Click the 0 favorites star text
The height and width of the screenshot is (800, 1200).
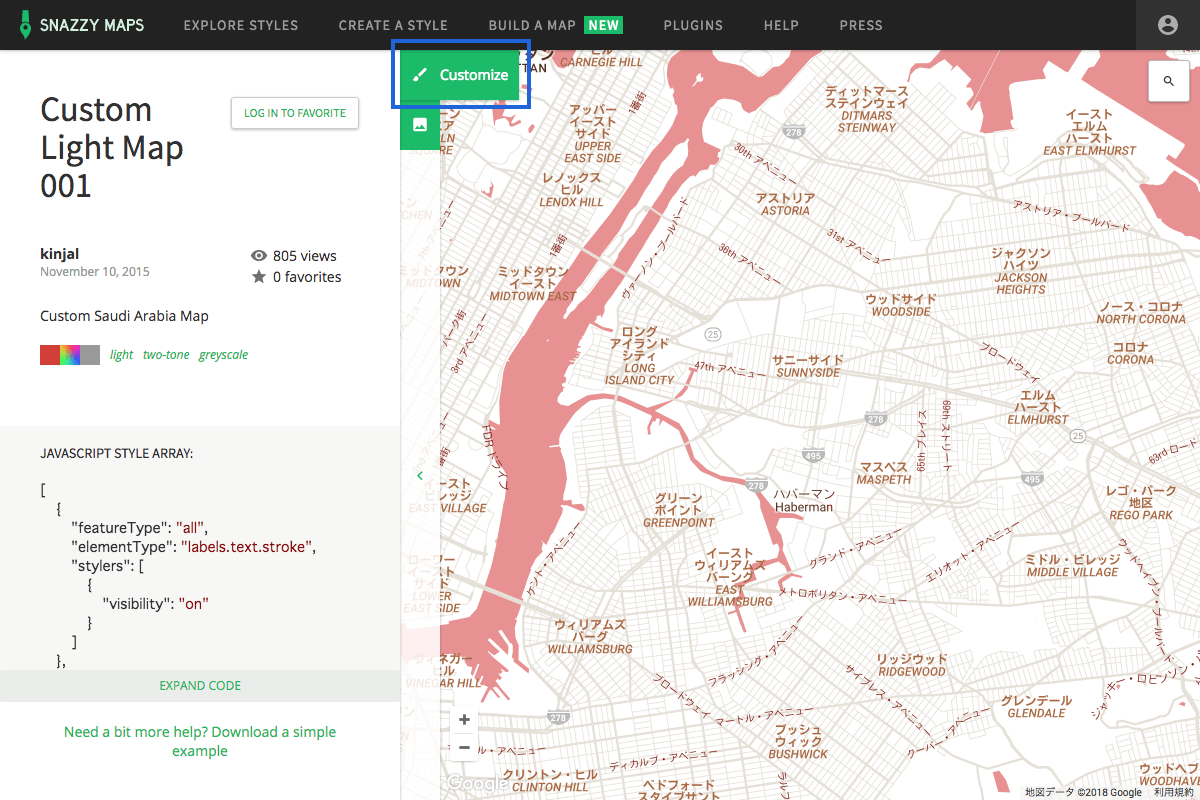[x=296, y=277]
